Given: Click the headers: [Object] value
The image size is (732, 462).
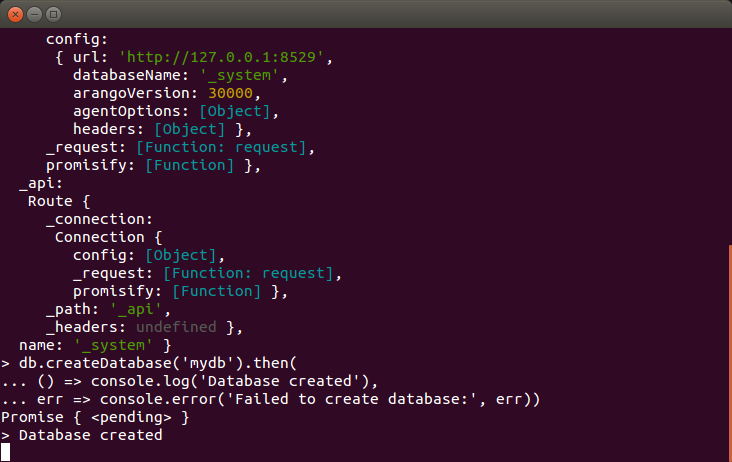Looking at the screenshot, I should 190,129.
